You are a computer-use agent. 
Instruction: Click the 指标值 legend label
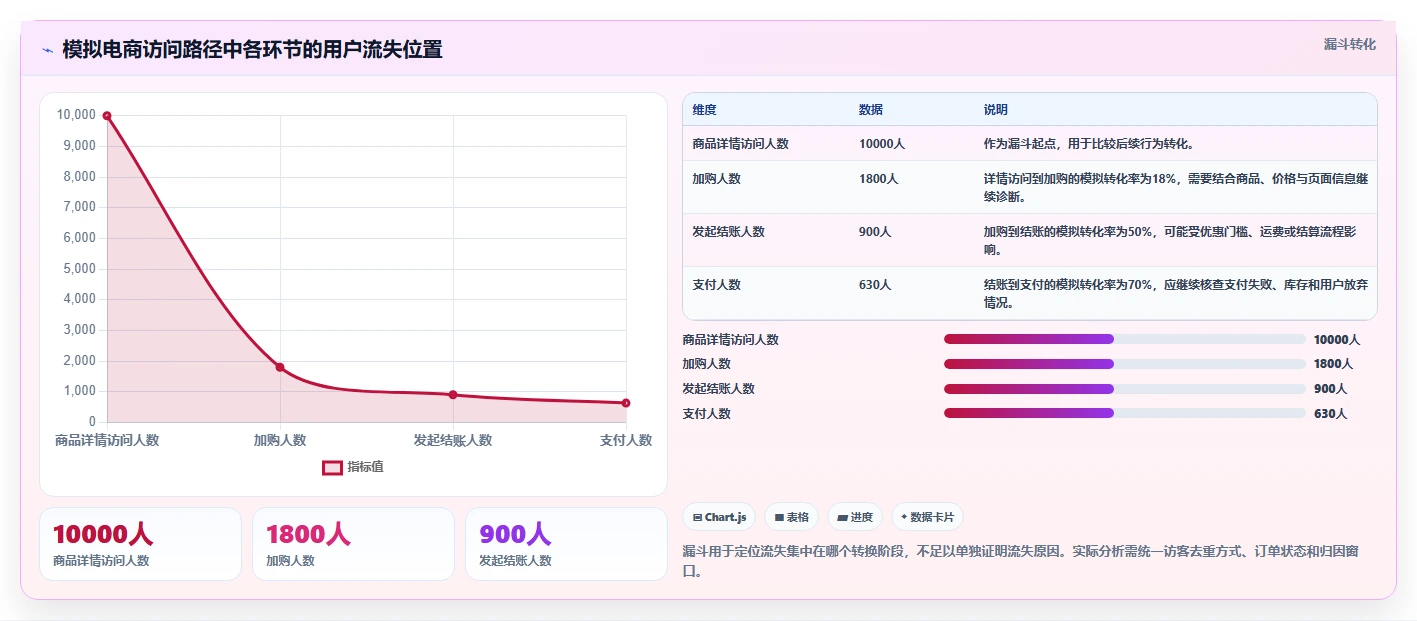click(365, 467)
